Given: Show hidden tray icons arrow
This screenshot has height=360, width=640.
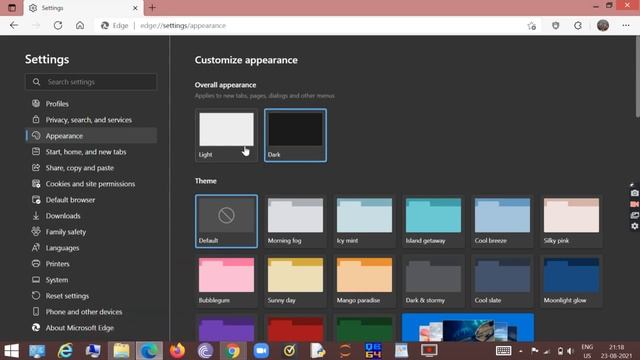Looking at the screenshot, I should pyautogui.click(x=520, y=351).
